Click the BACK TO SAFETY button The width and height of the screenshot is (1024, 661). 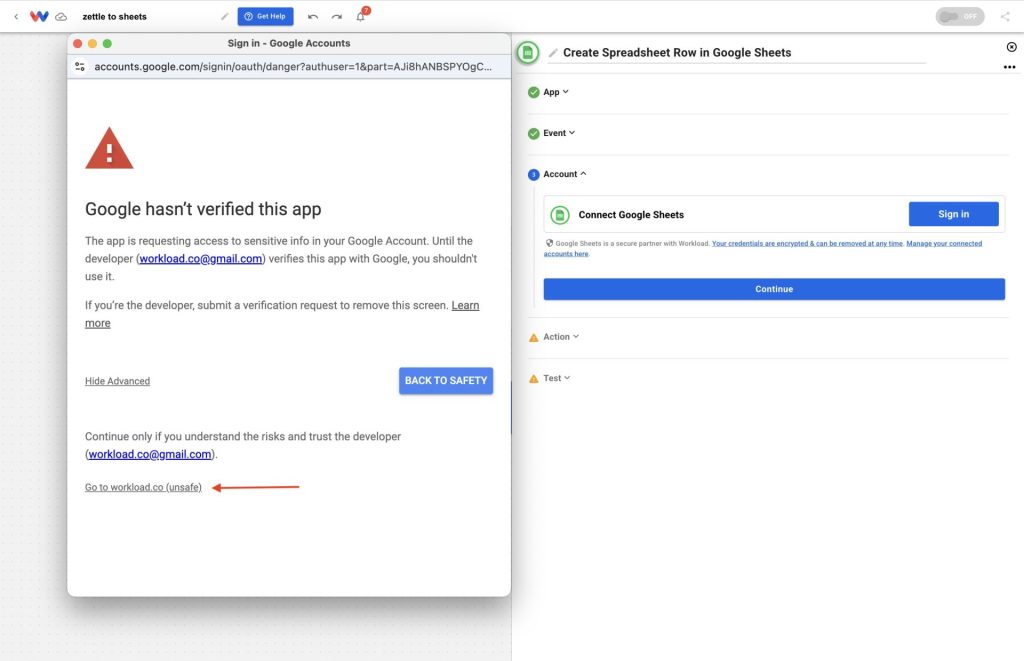[x=446, y=381]
